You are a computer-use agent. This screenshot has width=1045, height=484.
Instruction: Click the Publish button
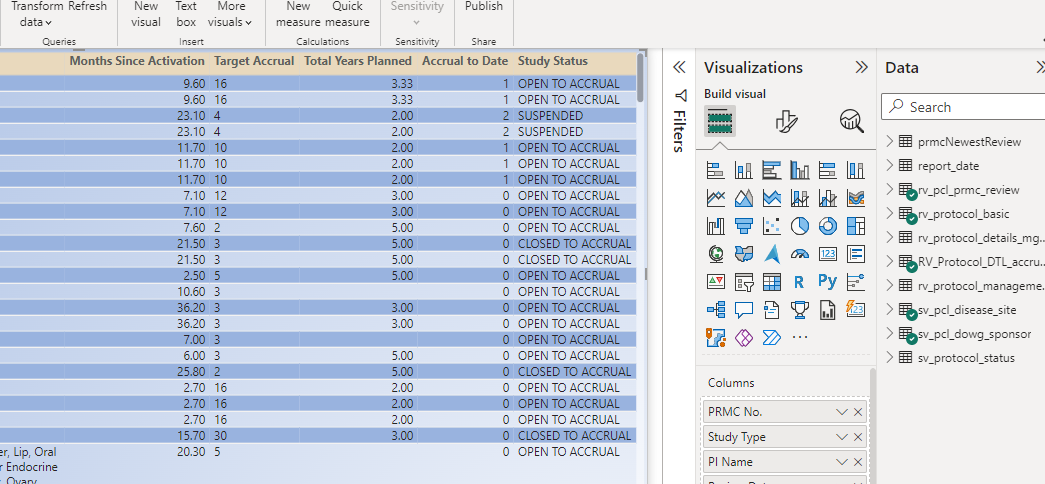click(x=484, y=7)
